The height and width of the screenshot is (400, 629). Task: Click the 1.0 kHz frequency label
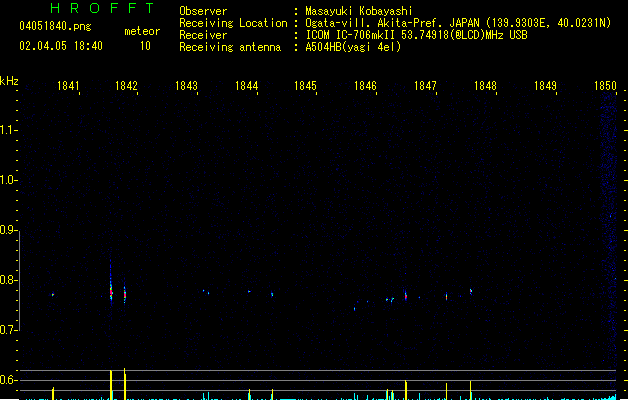tap(8, 180)
